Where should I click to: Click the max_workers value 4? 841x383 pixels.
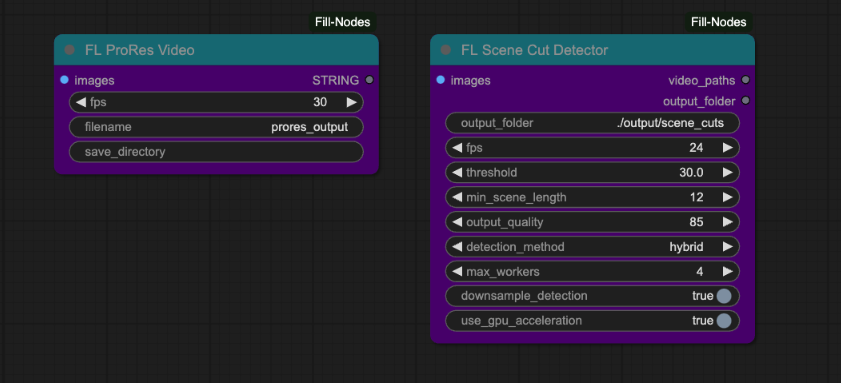pos(699,271)
